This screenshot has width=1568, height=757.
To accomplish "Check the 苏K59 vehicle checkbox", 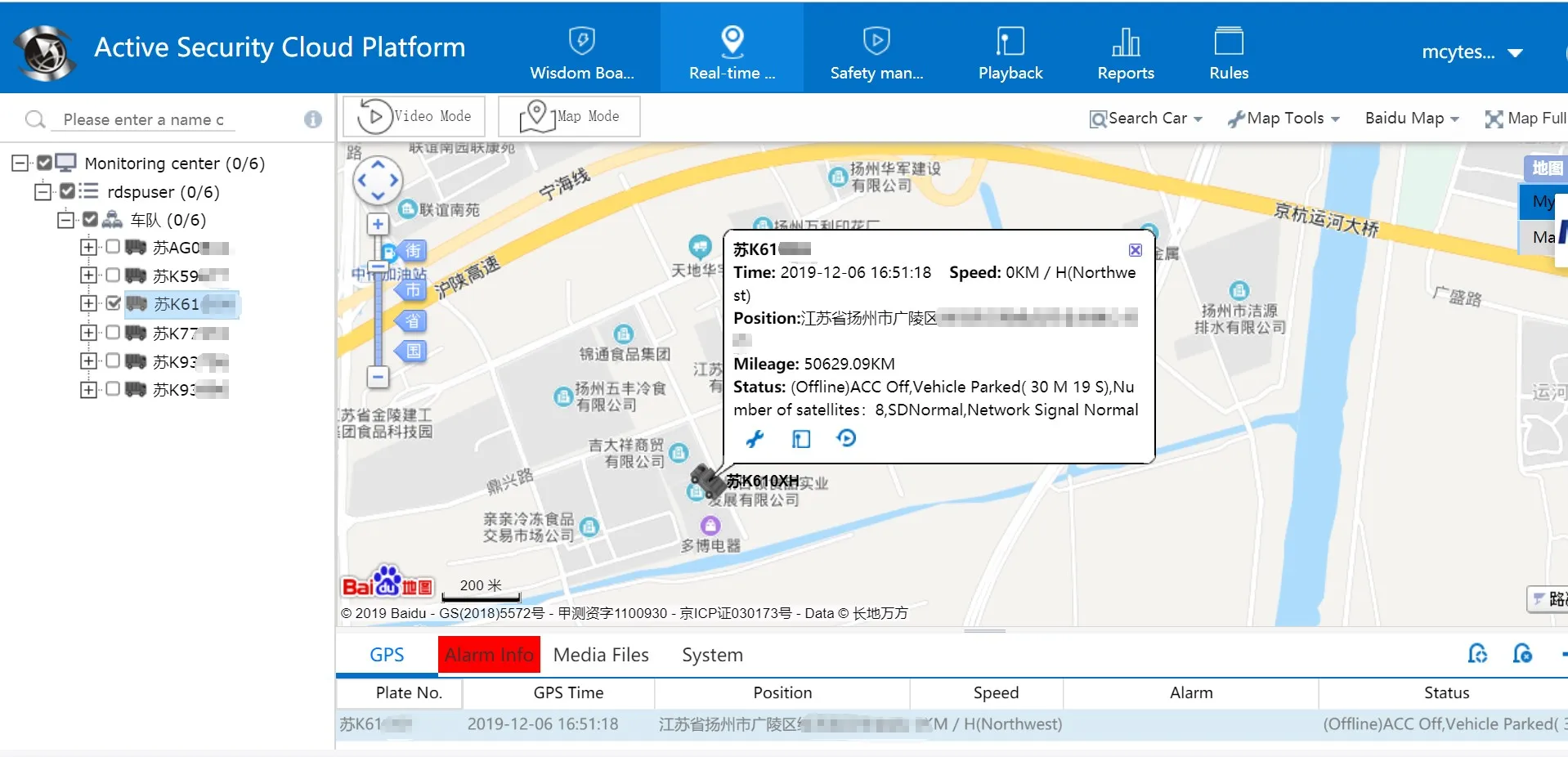I will coord(113,275).
